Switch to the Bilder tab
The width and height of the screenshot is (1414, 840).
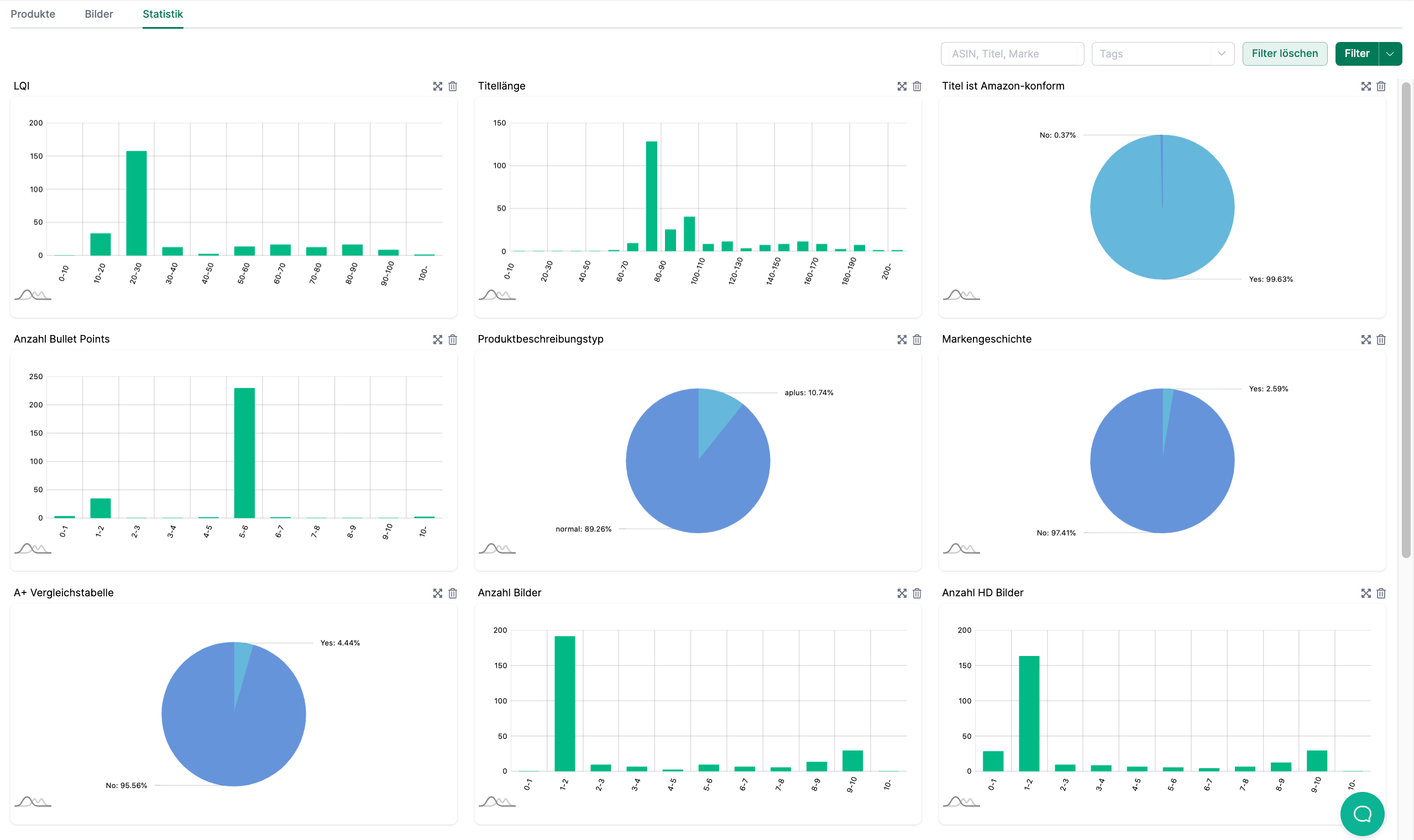pyautogui.click(x=98, y=14)
